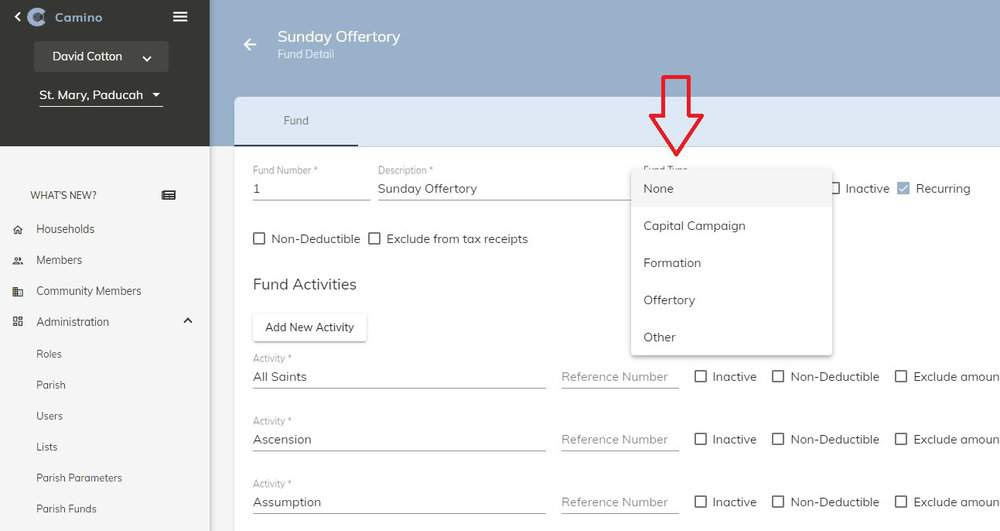This screenshot has height=531, width=1000.
Task: Choose Other fund type
Action: pyautogui.click(x=732, y=337)
